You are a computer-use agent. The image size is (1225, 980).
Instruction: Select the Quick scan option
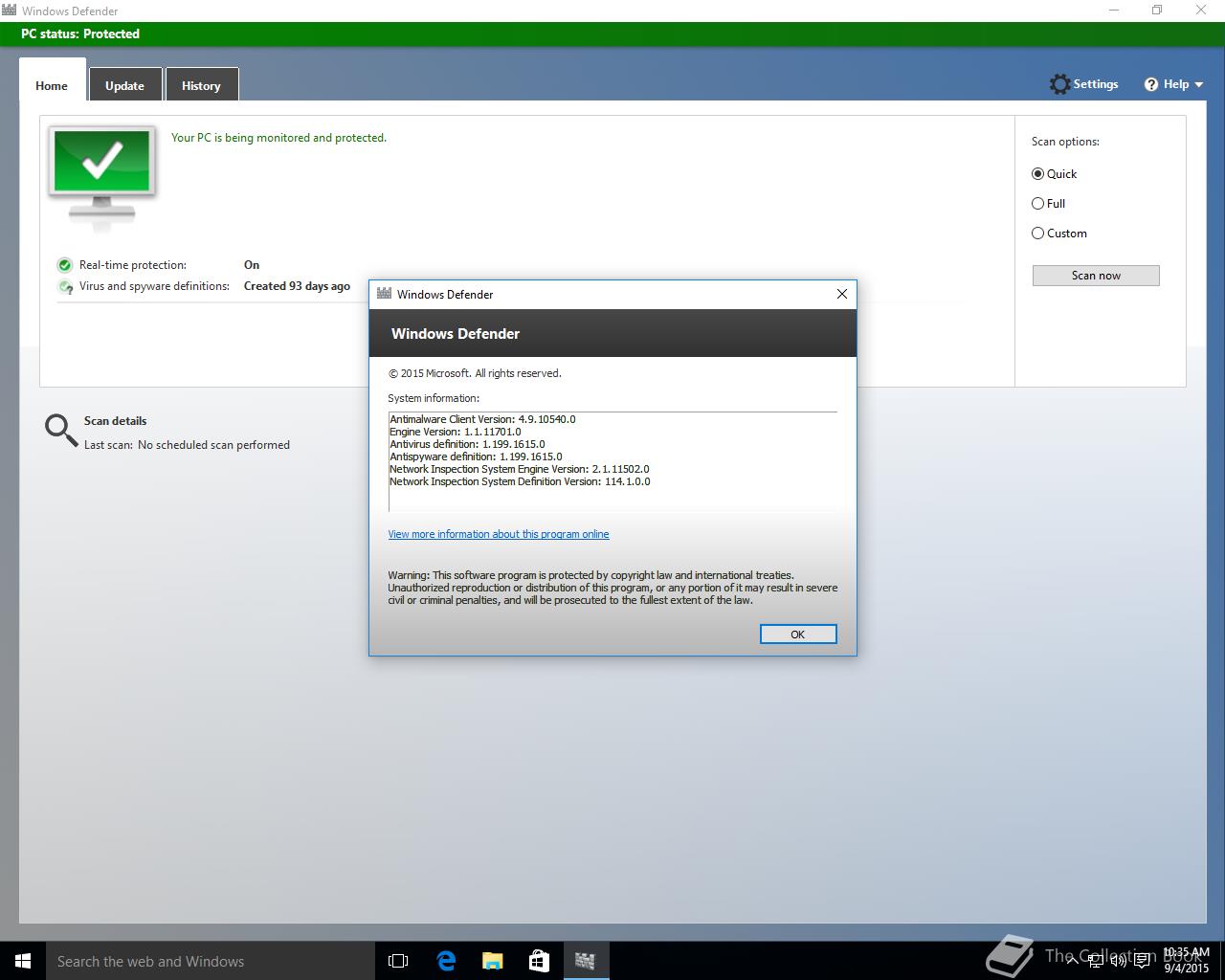(1038, 174)
